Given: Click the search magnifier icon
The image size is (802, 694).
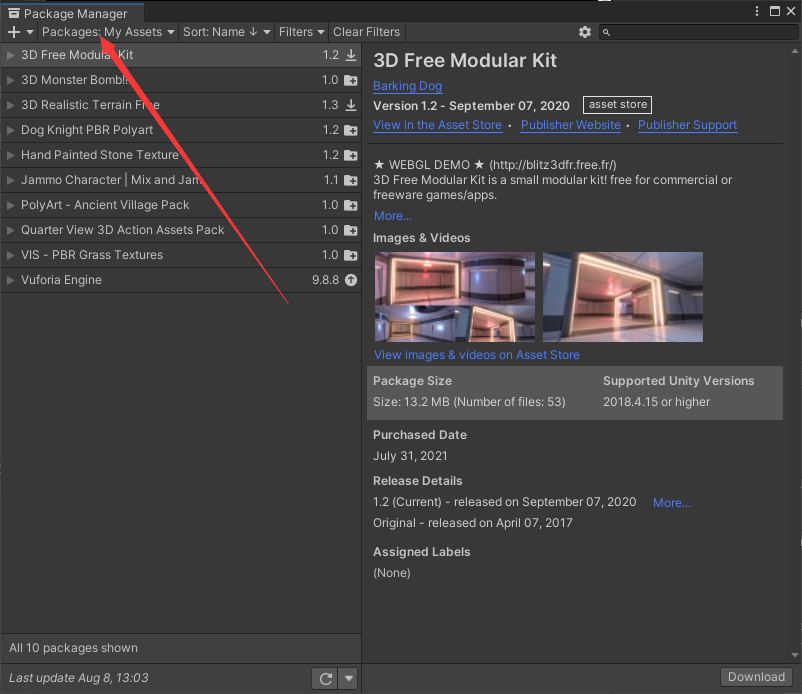Looking at the screenshot, I should pyautogui.click(x=606, y=32).
